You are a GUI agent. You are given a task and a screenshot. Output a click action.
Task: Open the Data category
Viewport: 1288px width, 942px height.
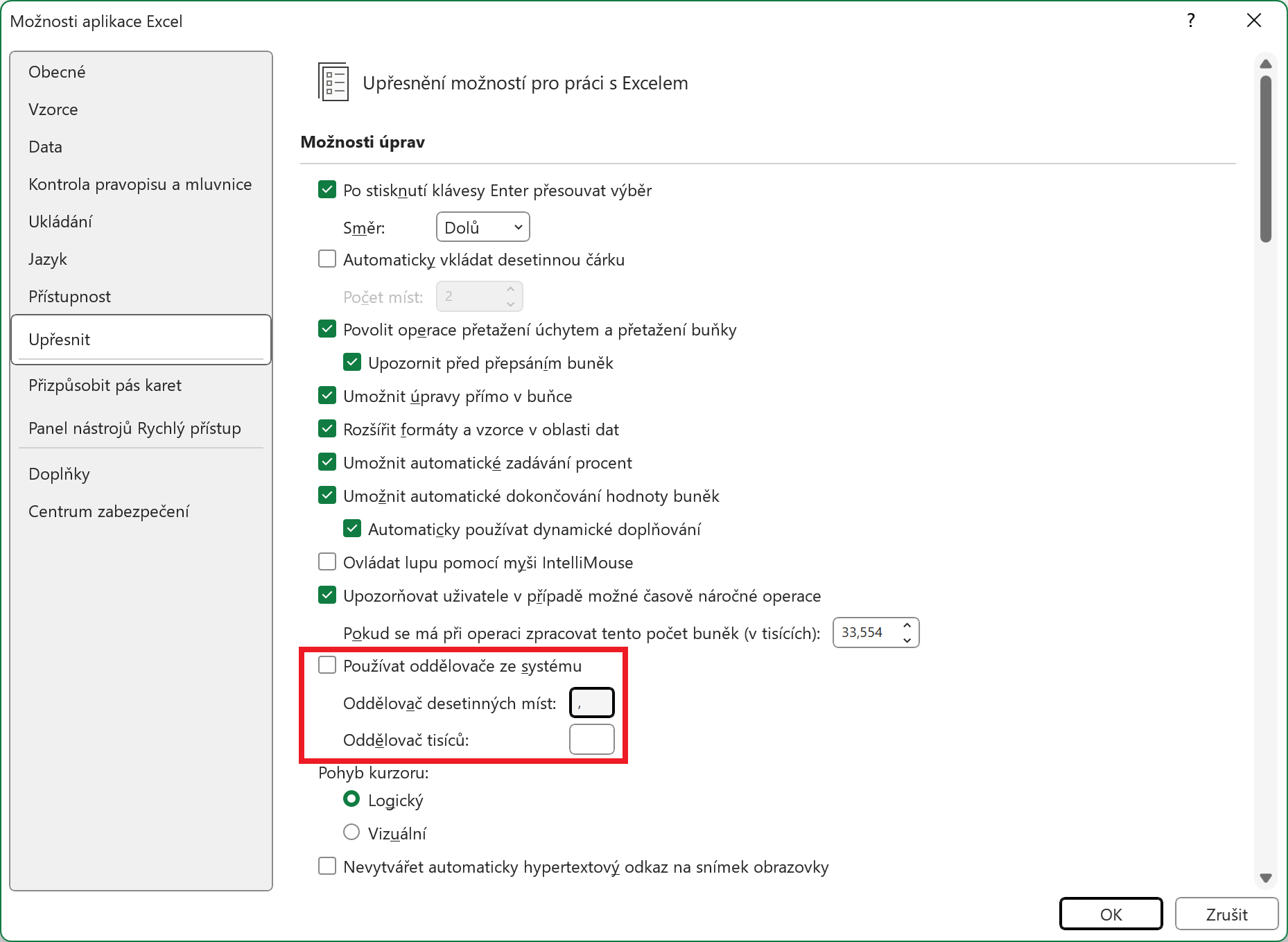click(141, 147)
